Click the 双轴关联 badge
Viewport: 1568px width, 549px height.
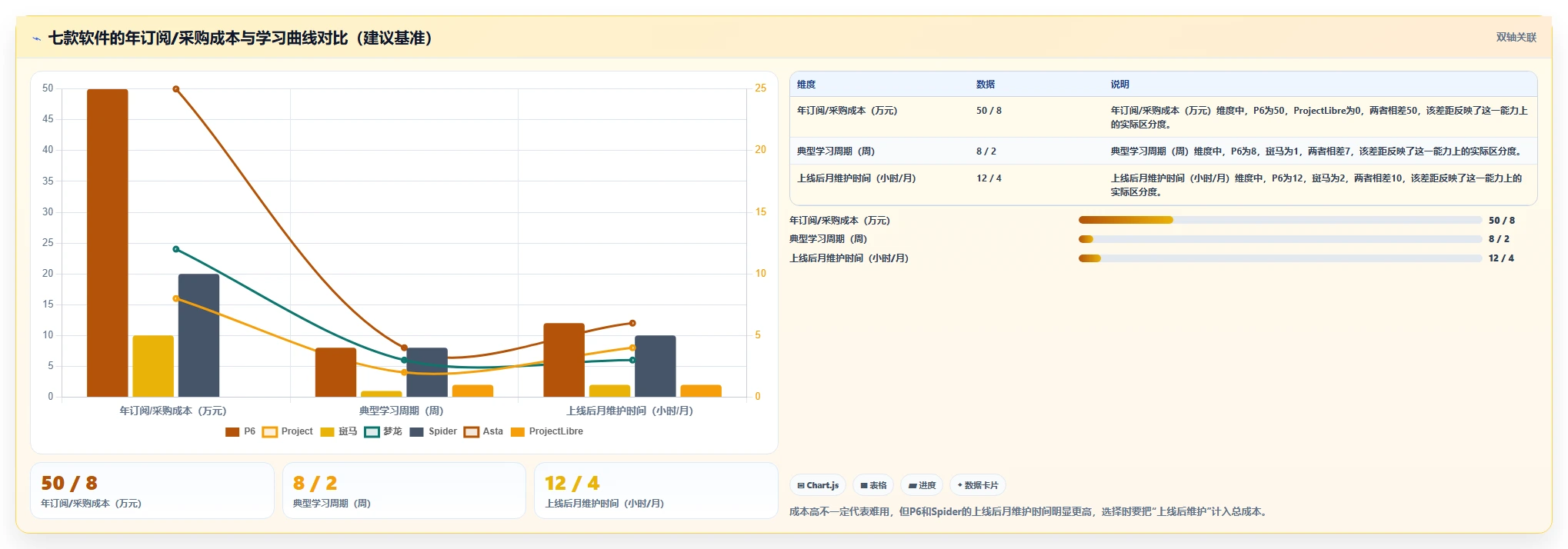[1516, 38]
